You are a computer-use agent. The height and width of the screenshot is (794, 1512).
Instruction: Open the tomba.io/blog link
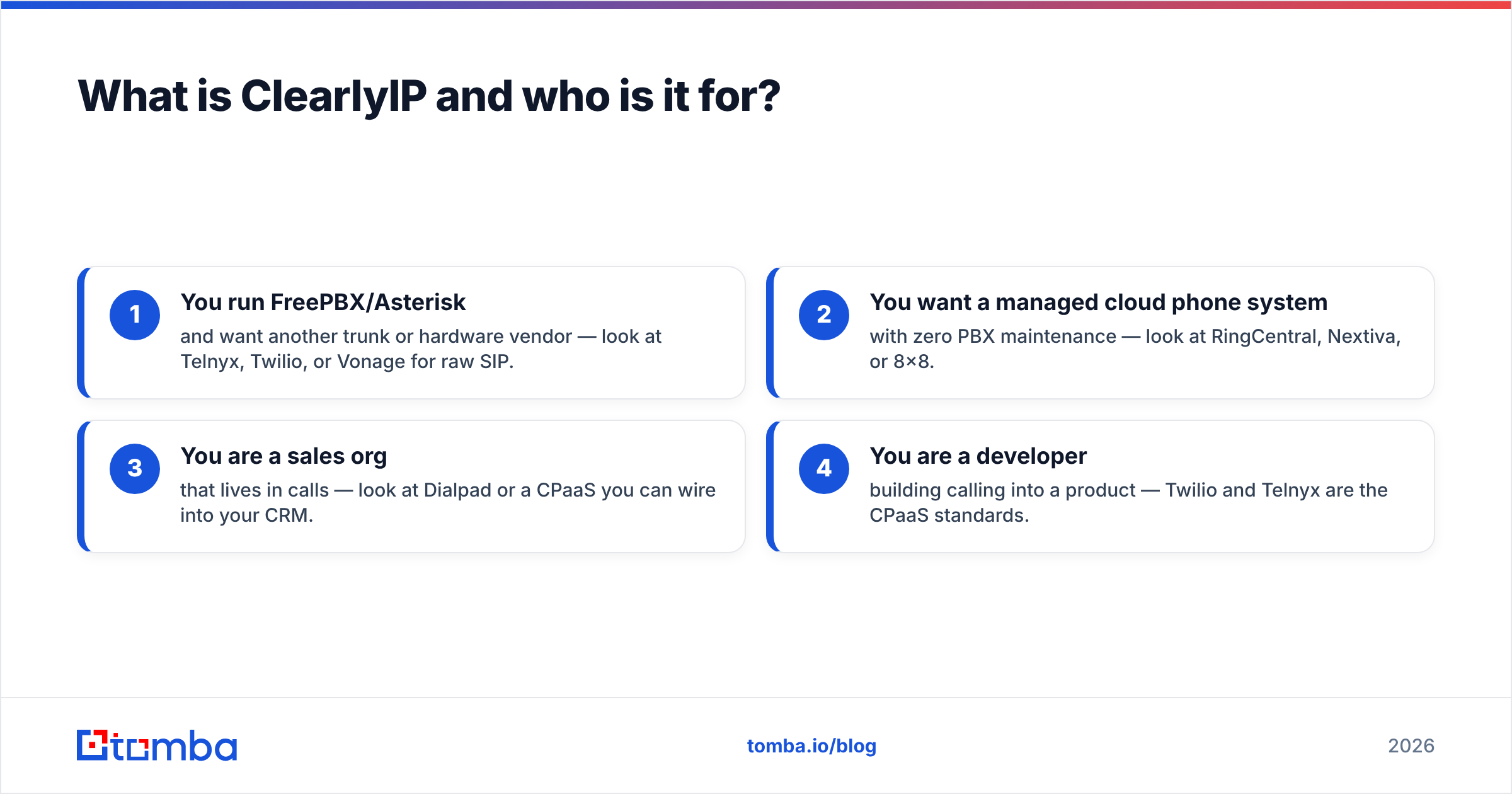point(811,746)
